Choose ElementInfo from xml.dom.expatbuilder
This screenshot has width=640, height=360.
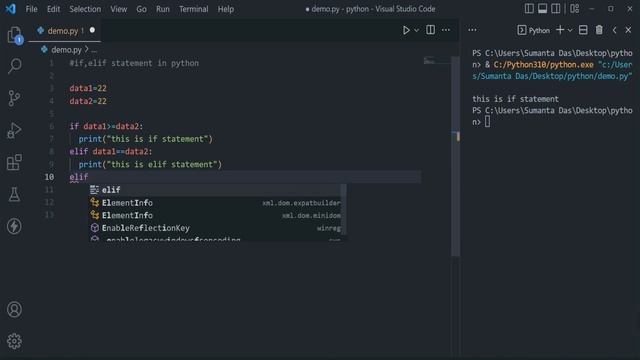[x=218, y=202]
